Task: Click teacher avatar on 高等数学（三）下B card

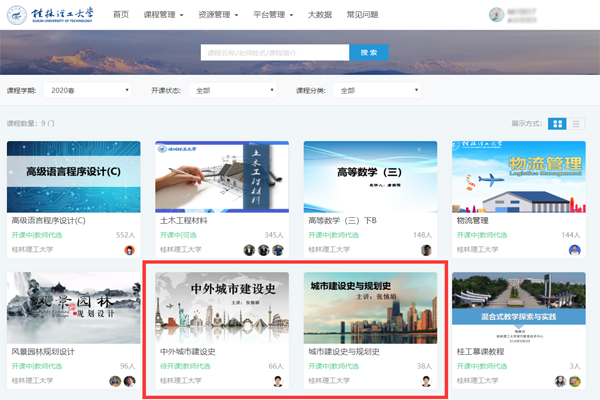Action: click(x=426, y=250)
